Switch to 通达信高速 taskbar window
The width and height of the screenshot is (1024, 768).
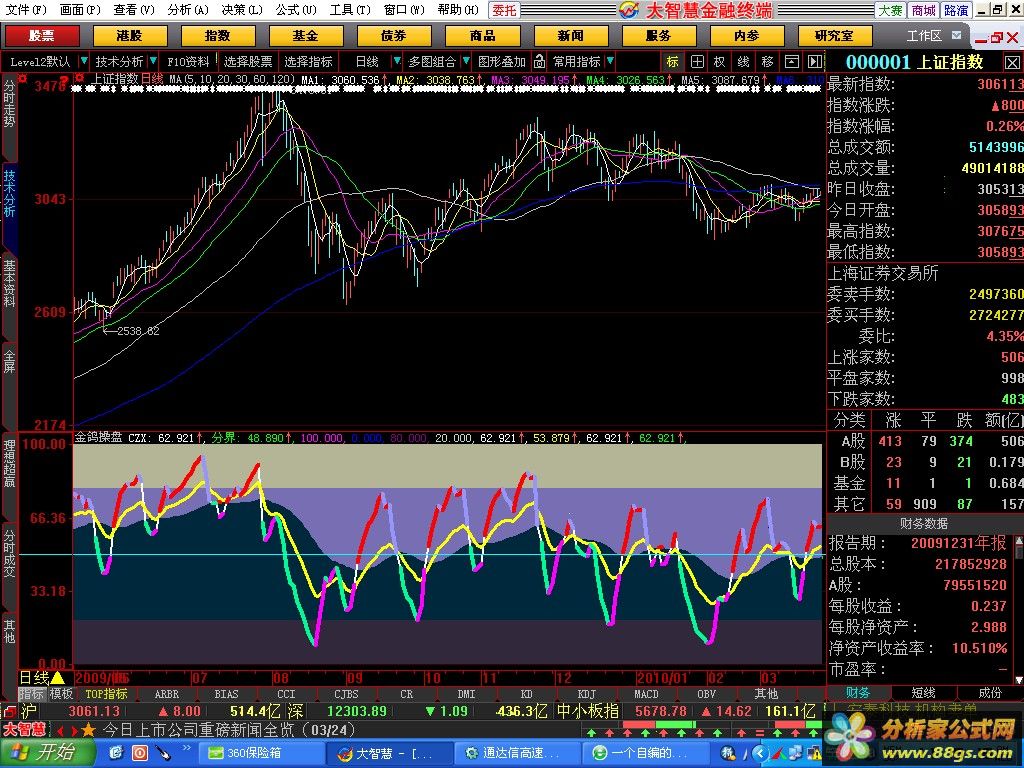516,753
